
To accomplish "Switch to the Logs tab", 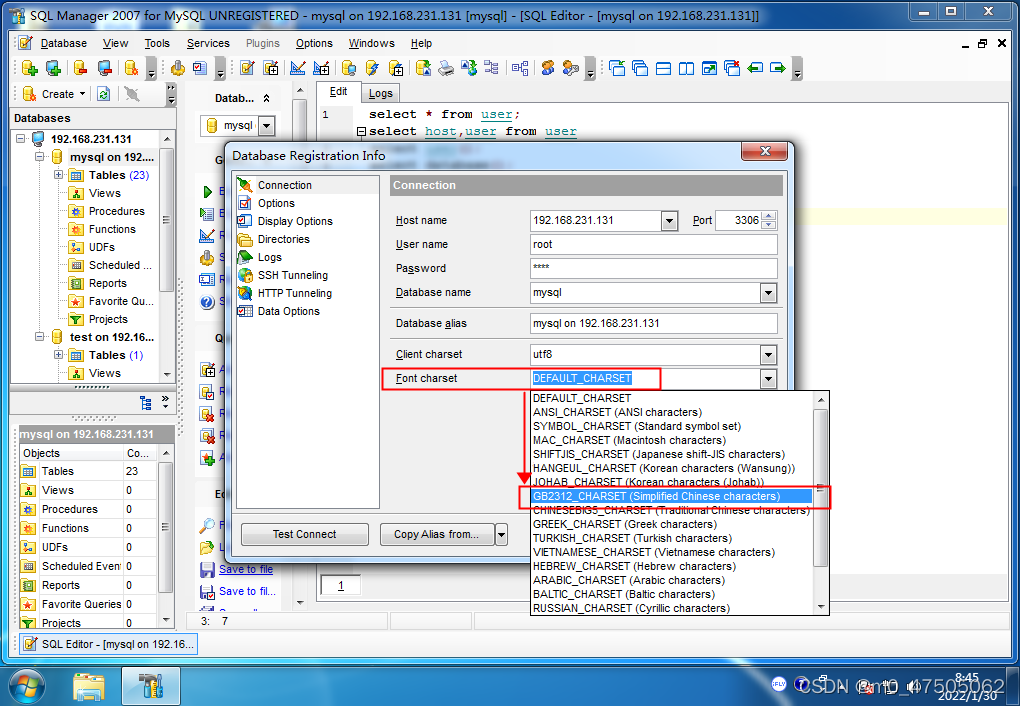I will [381, 93].
